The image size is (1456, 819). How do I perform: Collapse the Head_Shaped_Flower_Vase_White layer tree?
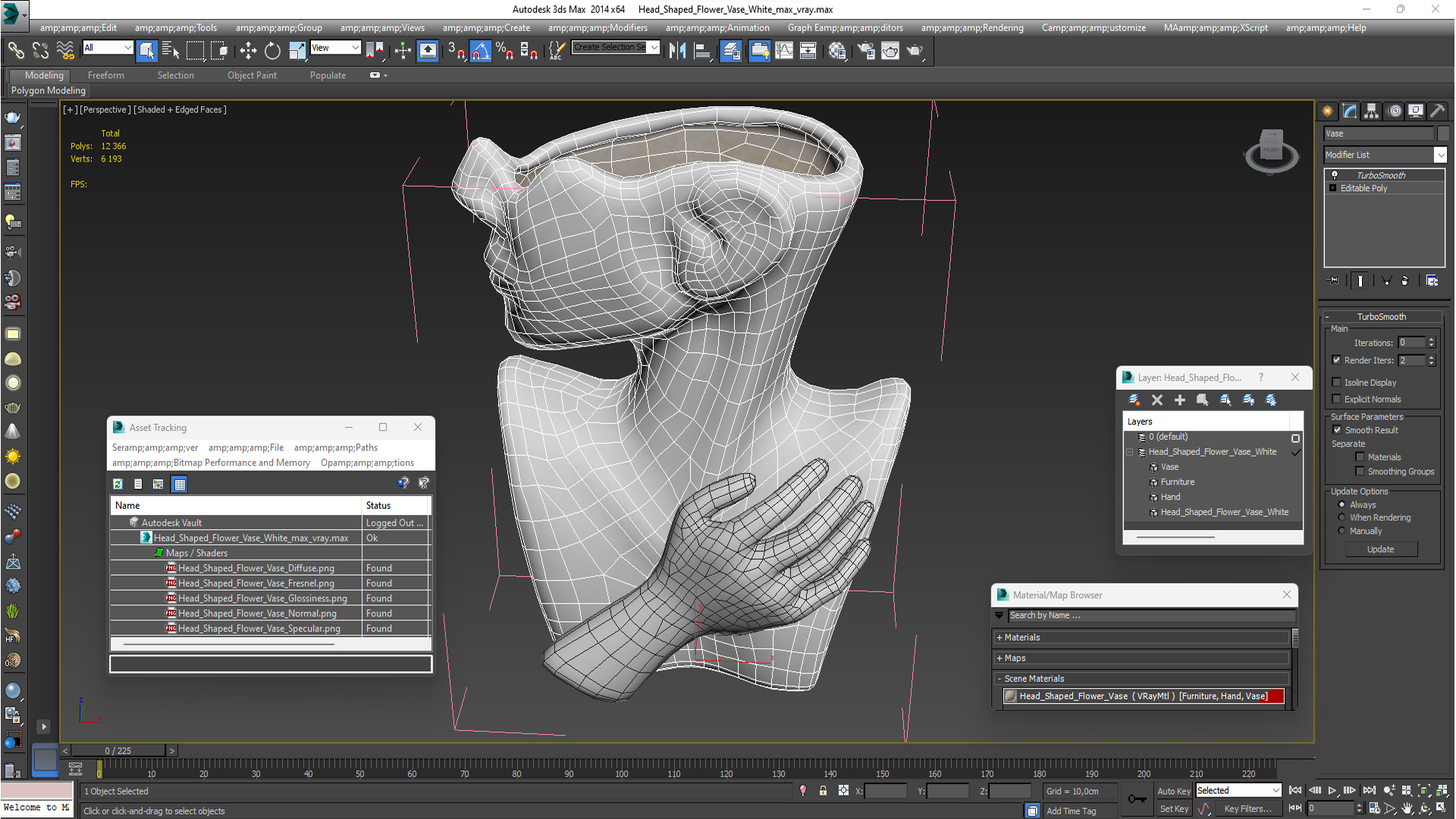1130,452
